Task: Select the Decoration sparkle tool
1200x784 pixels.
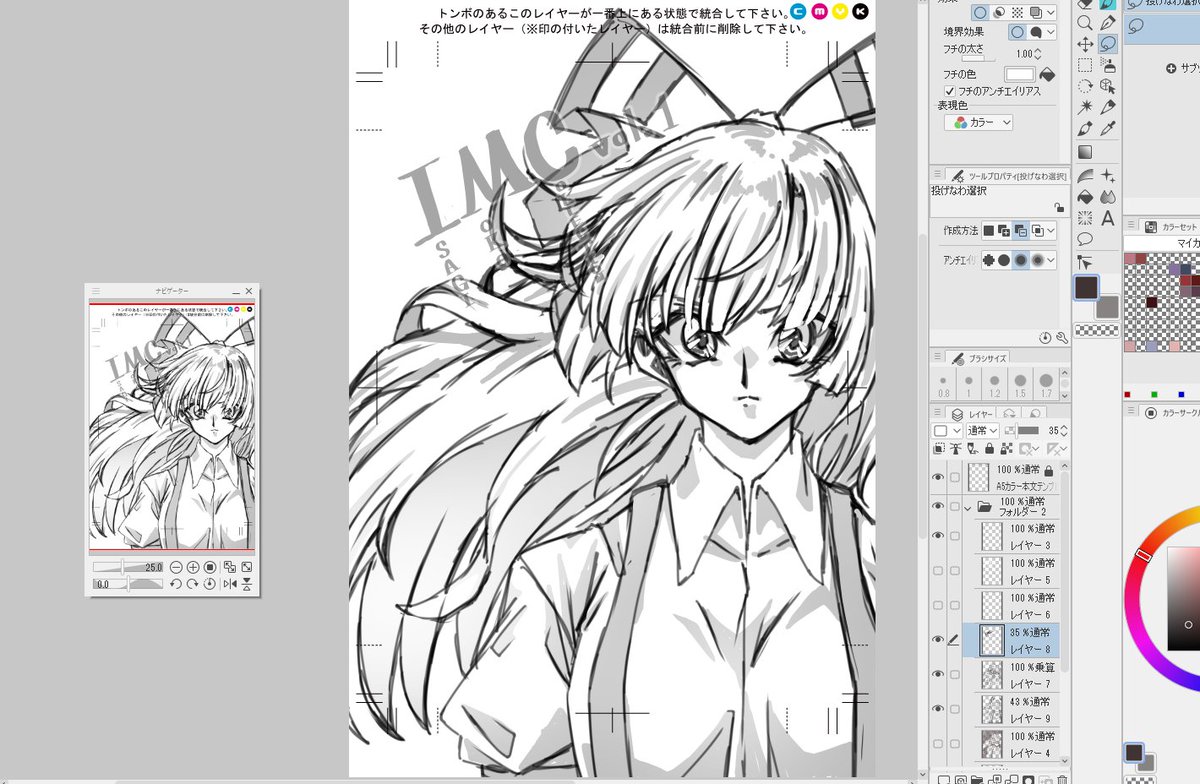Action: [x=1108, y=175]
